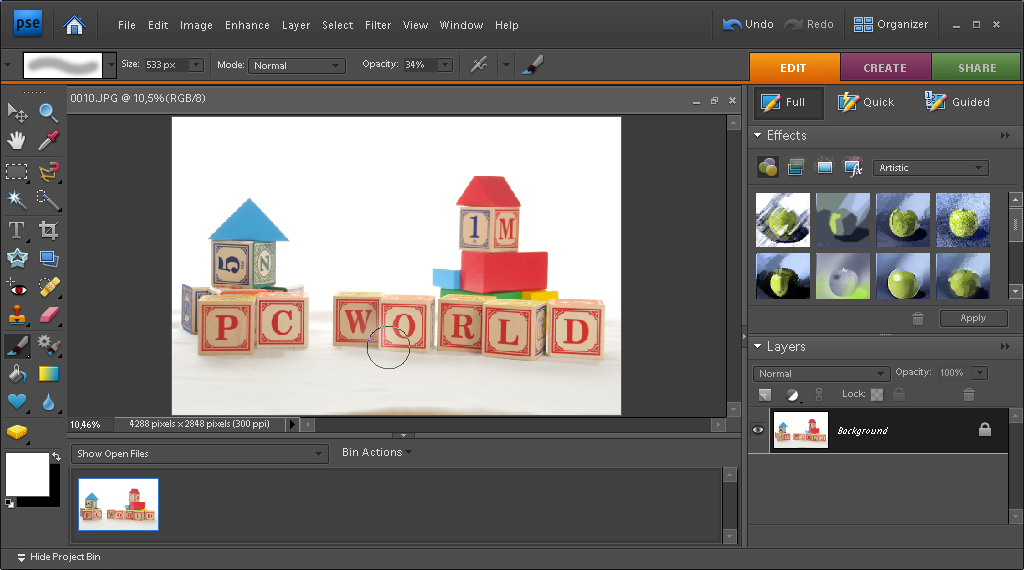Toggle airbrush mode in options bar
This screenshot has height=570, width=1024.
(x=479, y=65)
